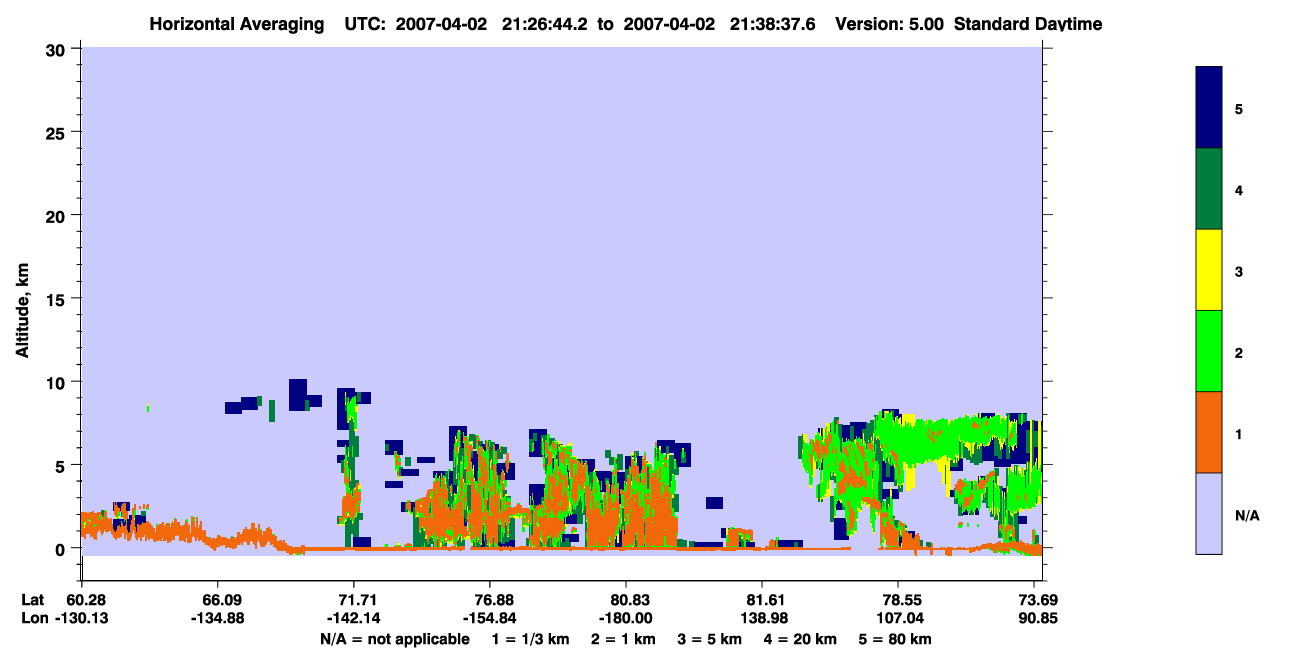This screenshot has height=667, width=1300.
Task: Click the altitude tick label 15
Action: coord(58,299)
